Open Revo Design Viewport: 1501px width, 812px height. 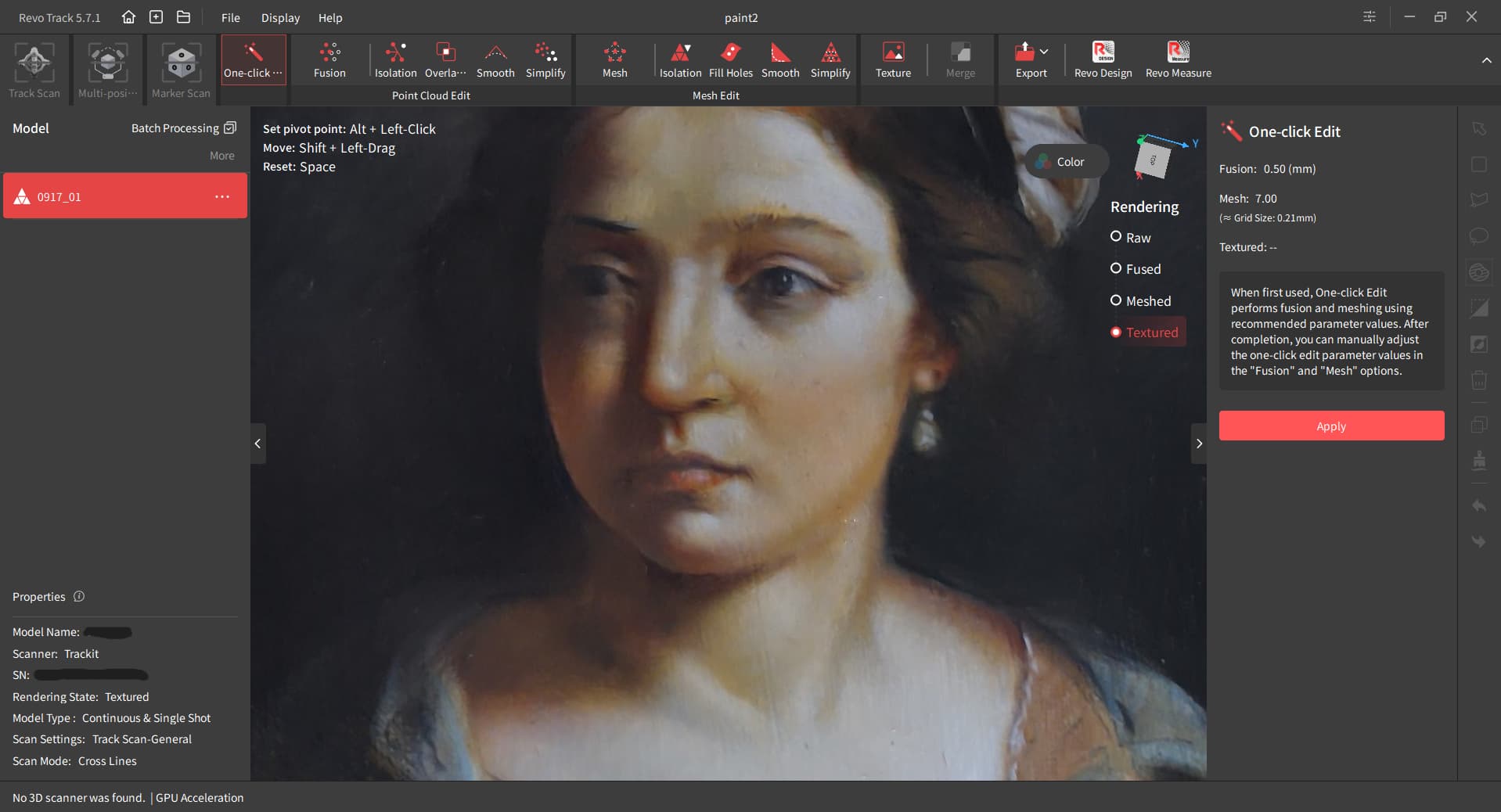pos(1103,60)
